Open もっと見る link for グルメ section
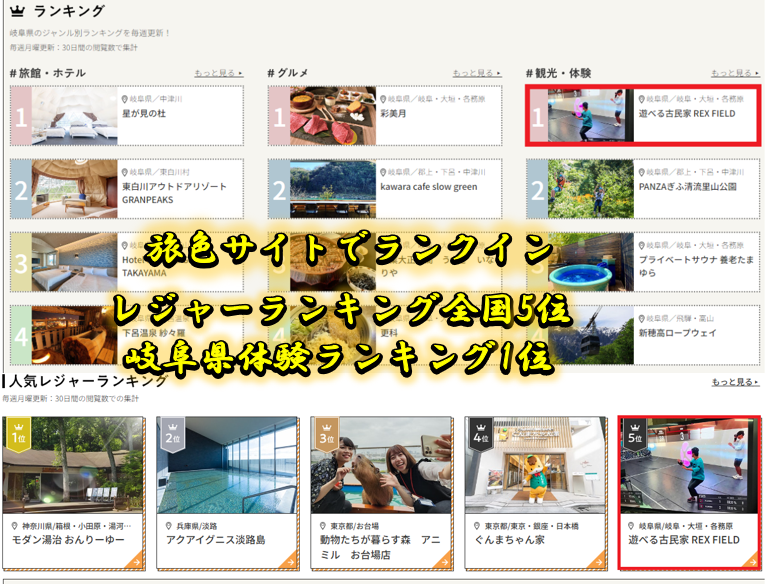766x584 pixels. click(x=477, y=73)
